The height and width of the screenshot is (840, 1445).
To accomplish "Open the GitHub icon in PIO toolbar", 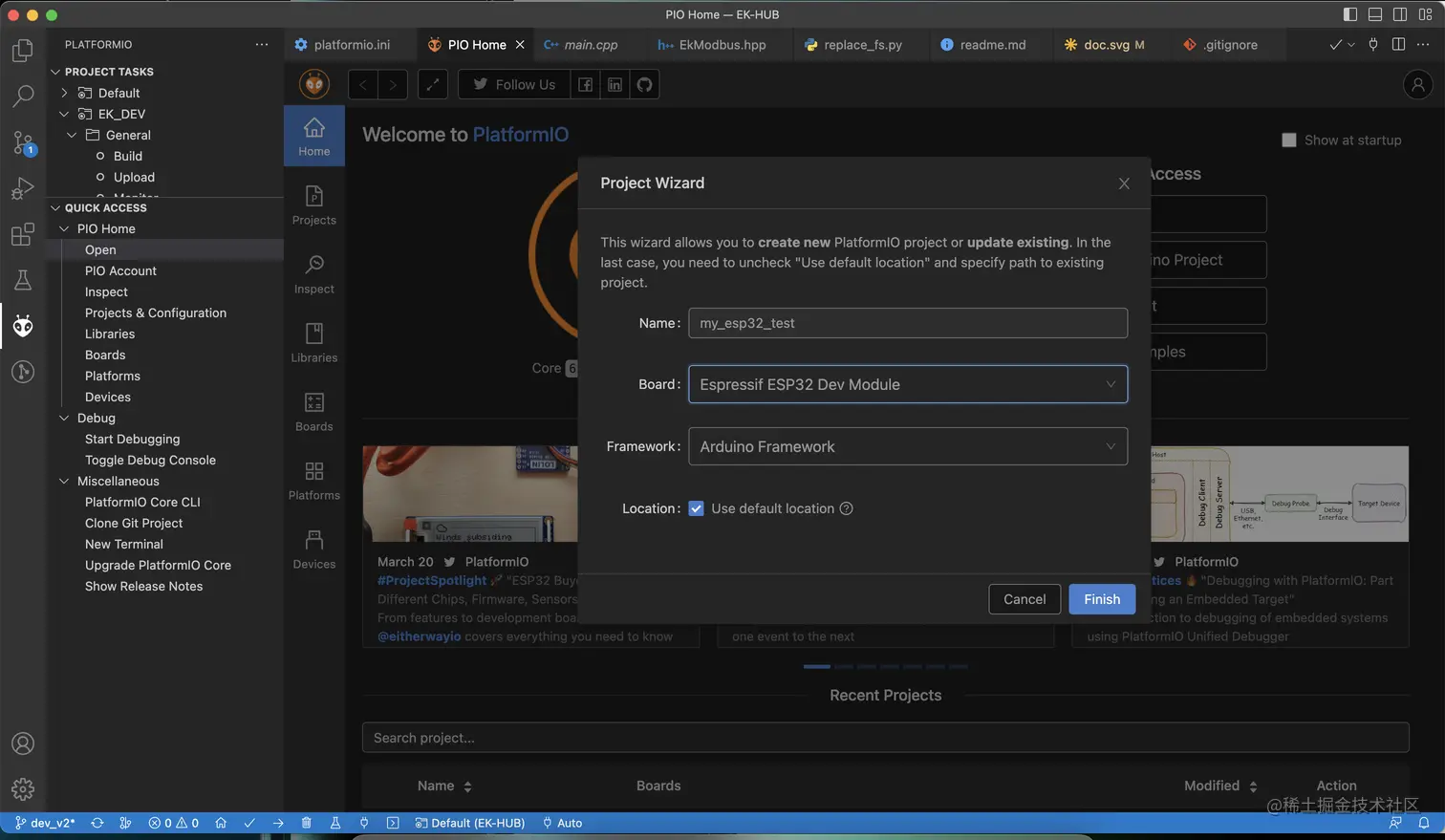I will coord(644,84).
